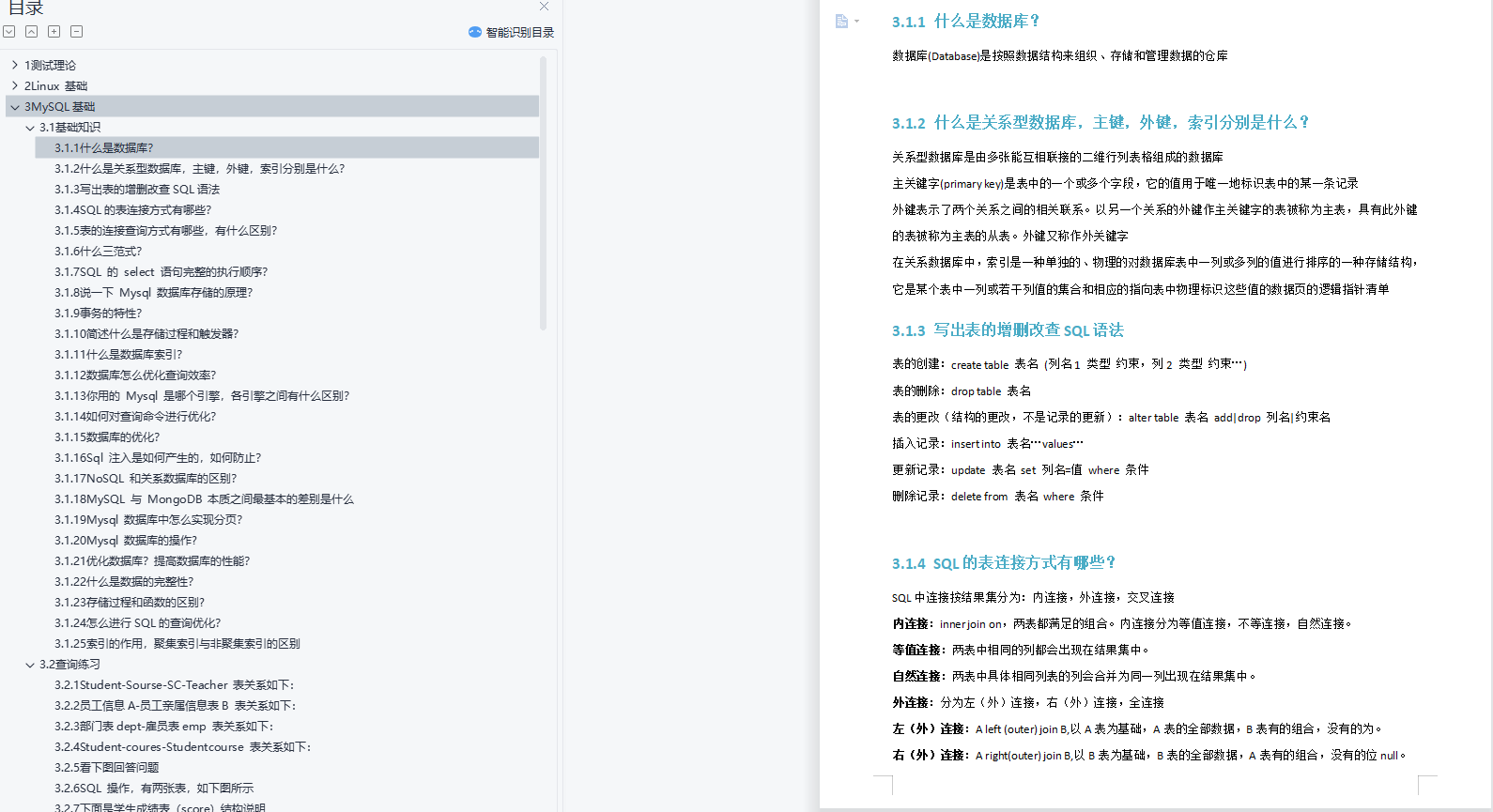Click document heading 3.1.3 写出表的增删改查 SQL 语法

coord(1008,330)
